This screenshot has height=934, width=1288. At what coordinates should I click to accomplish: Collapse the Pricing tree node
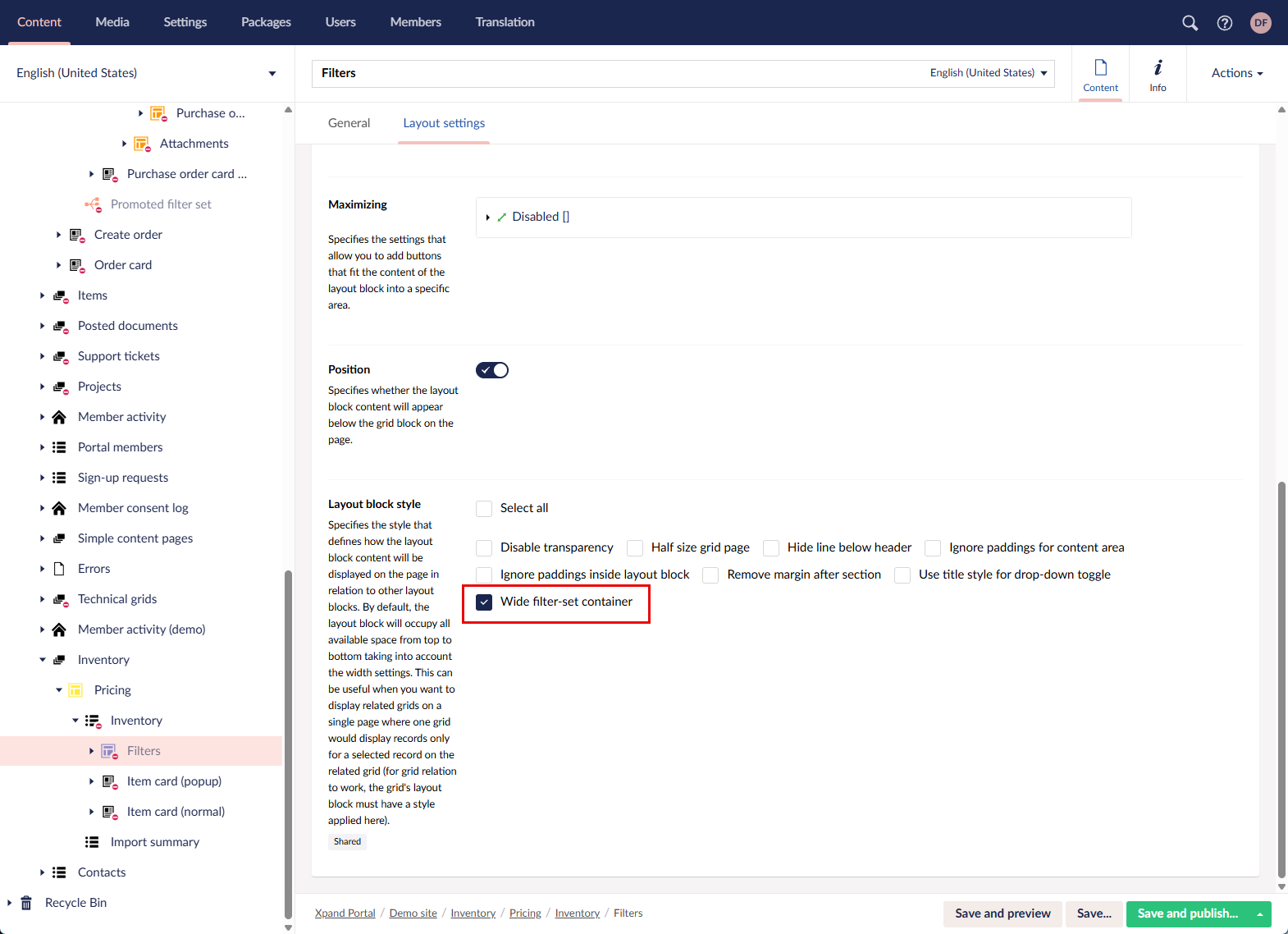59,690
